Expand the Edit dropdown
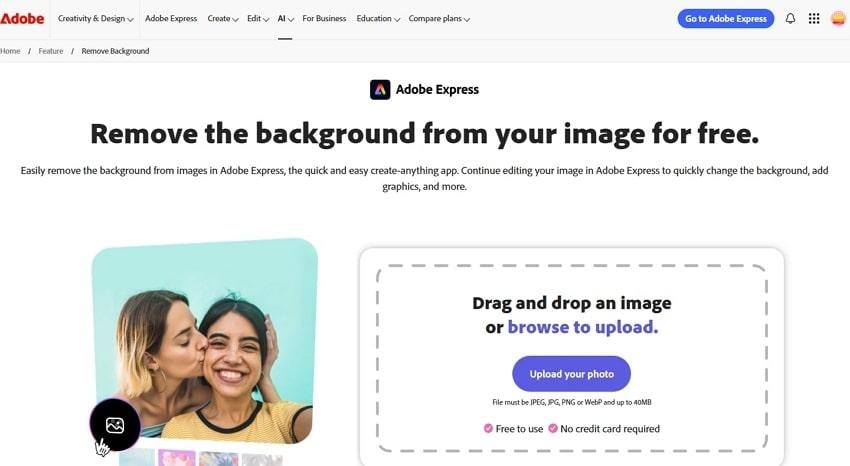 click(258, 18)
